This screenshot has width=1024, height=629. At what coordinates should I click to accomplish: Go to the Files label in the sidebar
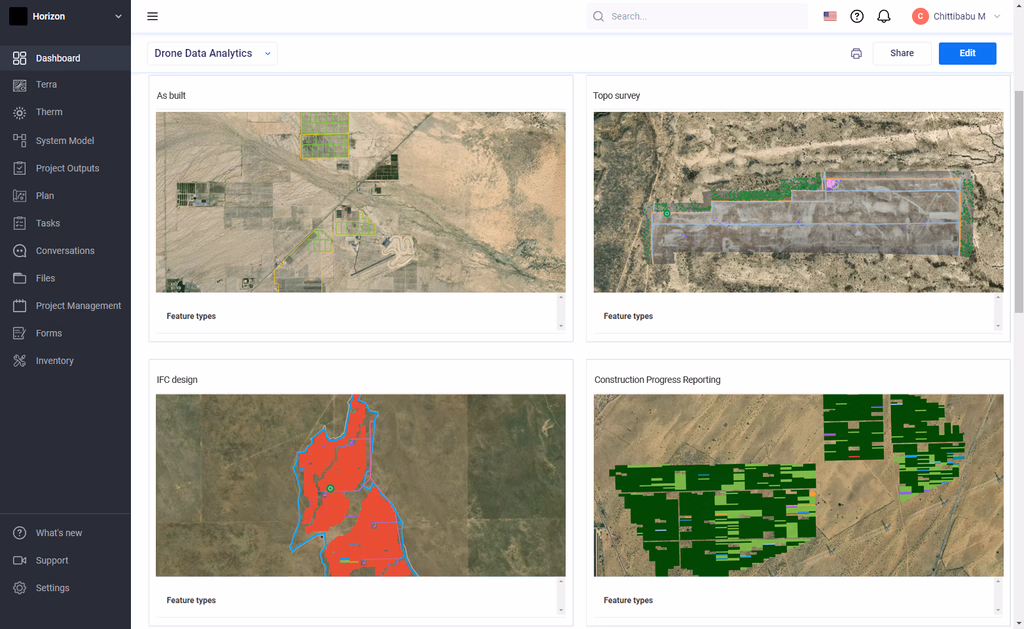45,278
